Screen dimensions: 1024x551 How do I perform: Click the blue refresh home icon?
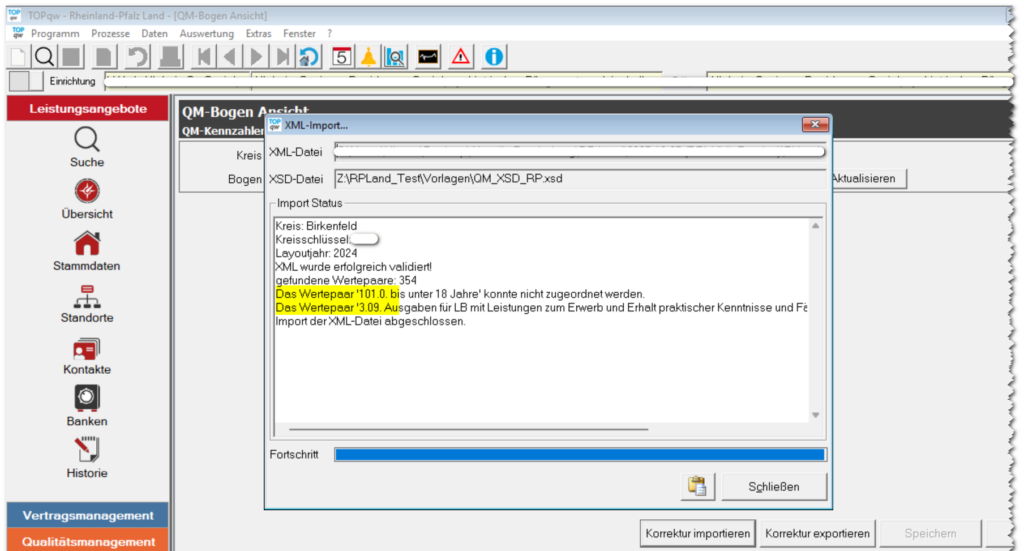click(309, 57)
